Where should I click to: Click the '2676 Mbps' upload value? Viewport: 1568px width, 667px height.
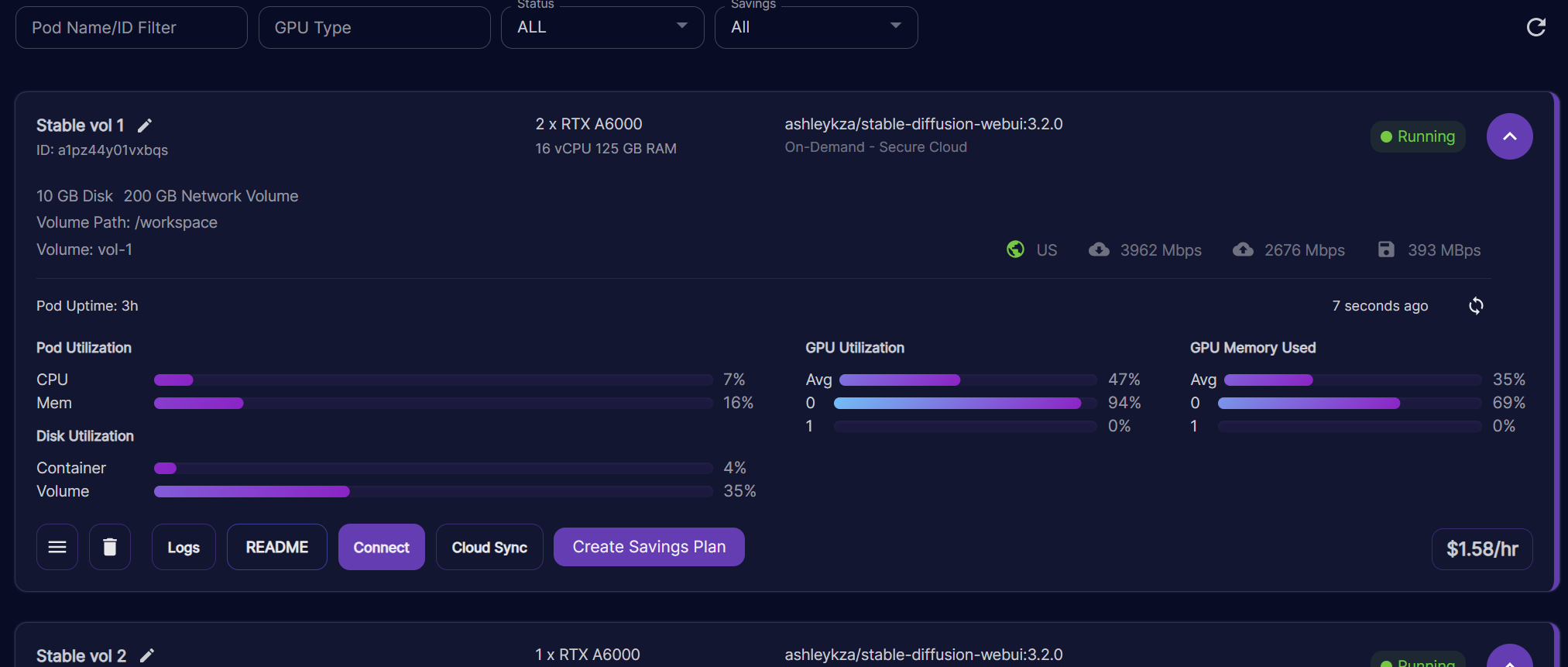[x=1305, y=250]
